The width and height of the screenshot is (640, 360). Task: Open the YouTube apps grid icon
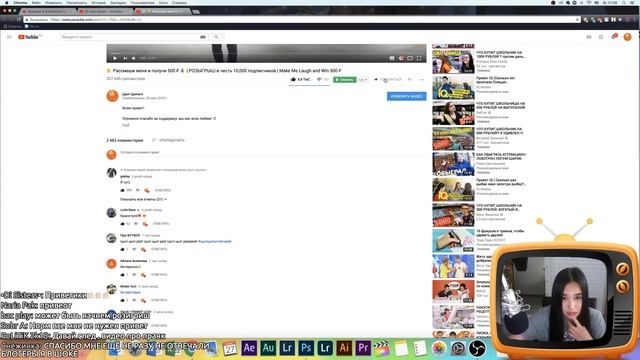(601, 37)
